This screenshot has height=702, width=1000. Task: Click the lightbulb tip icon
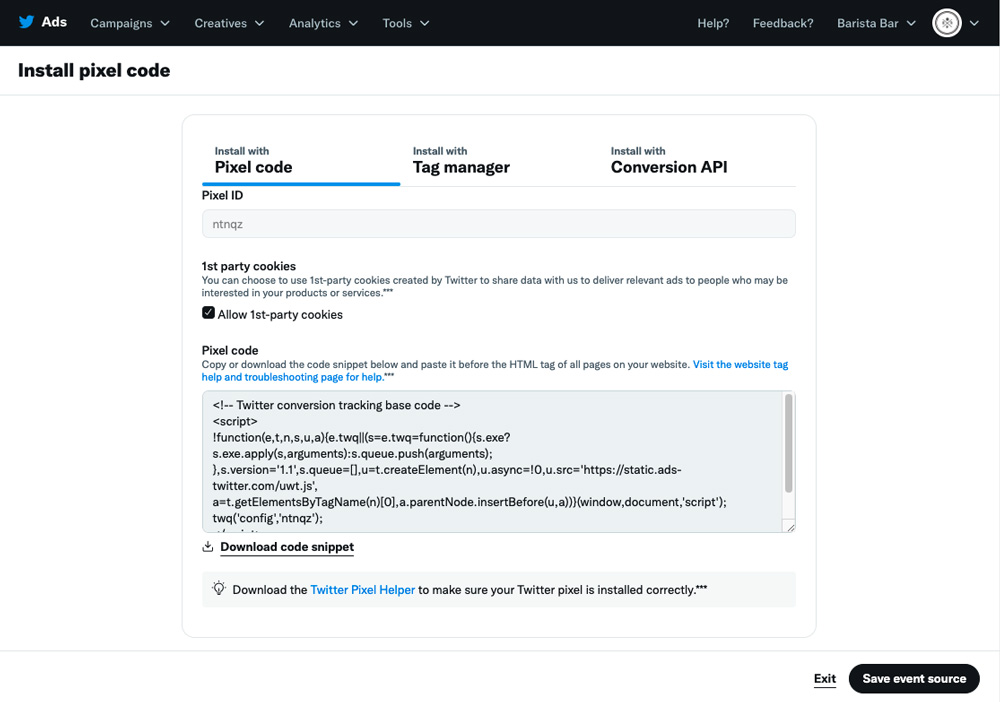pos(219,589)
